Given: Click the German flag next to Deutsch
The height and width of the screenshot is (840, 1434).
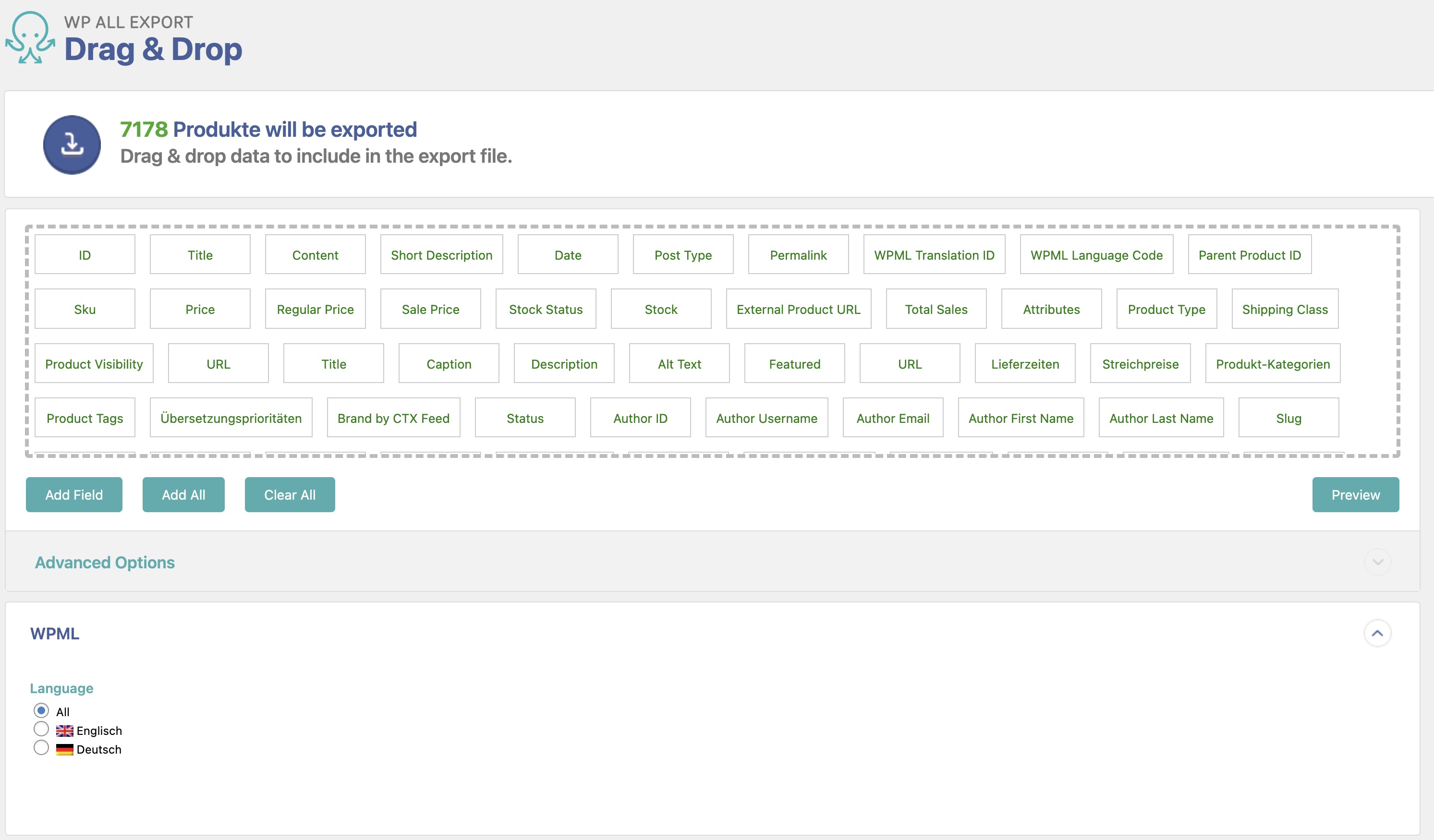Looking at the screenshot, I should [x=64, y=750].
